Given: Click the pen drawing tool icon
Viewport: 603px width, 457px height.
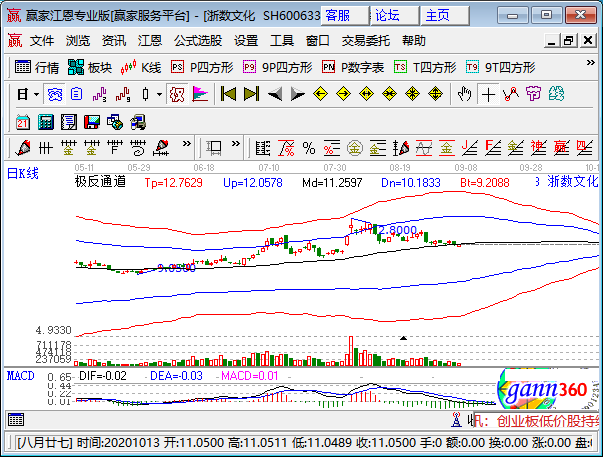Looking at the screenshot, I should [23, 148].
